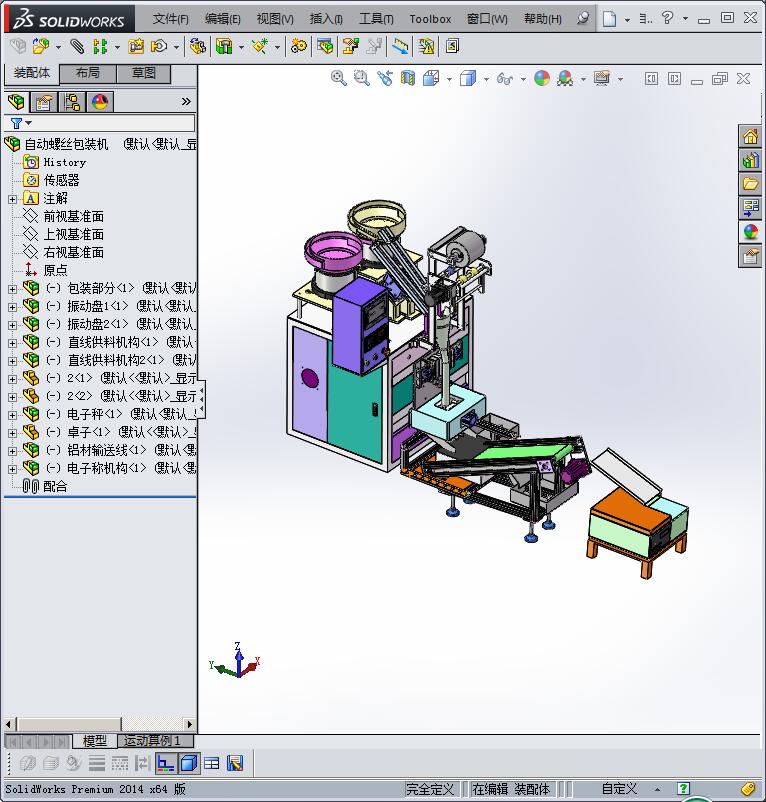
Task: Select the 模型 tab at bottom
Action: tap(95, 740)
